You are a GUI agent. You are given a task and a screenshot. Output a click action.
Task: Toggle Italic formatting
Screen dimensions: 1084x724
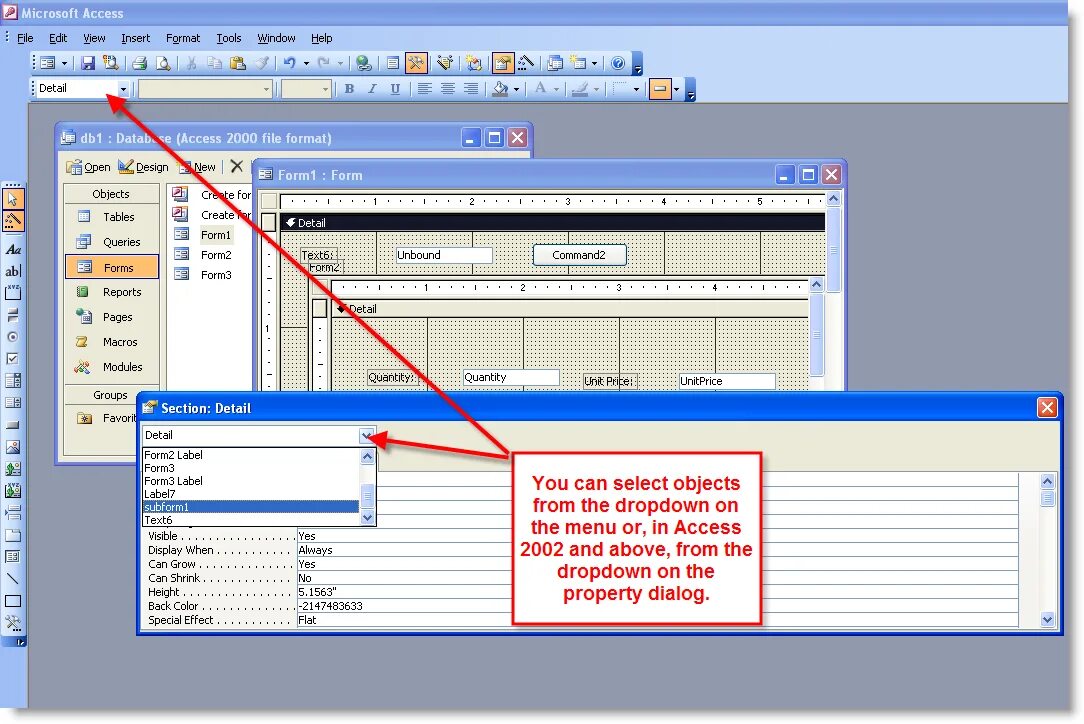point(372,89)
